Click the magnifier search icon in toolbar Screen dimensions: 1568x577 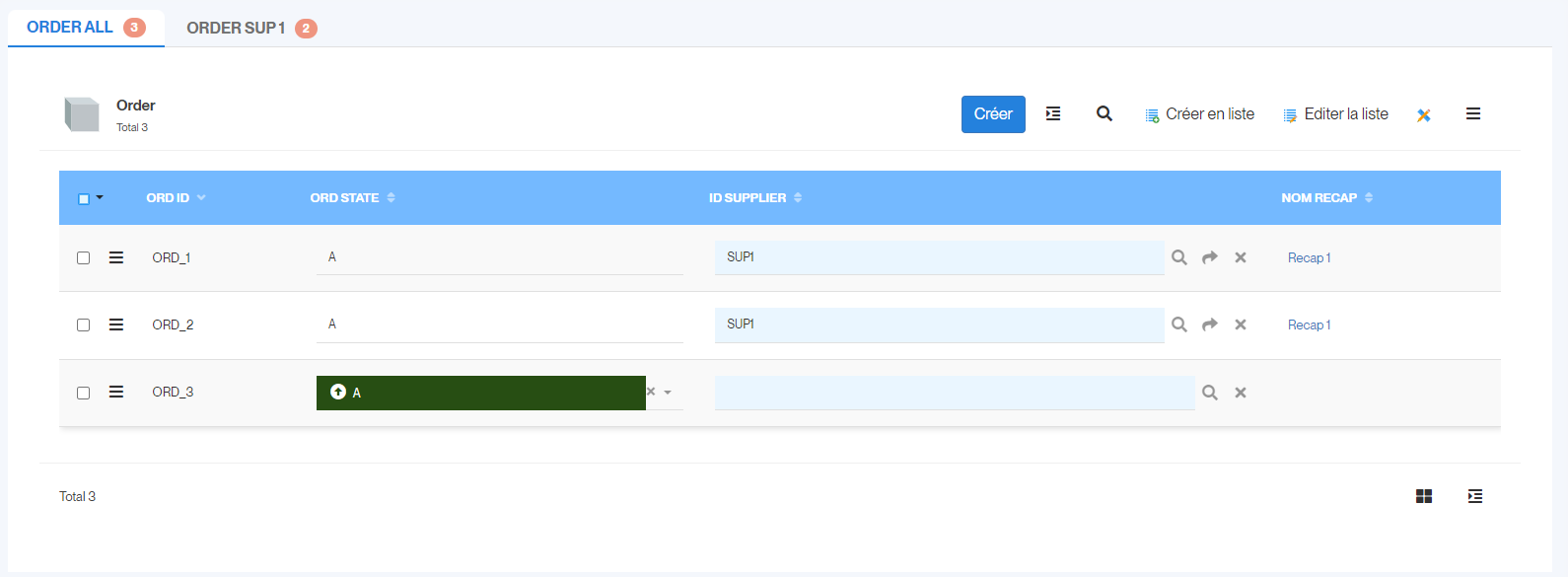(1105, 113)
